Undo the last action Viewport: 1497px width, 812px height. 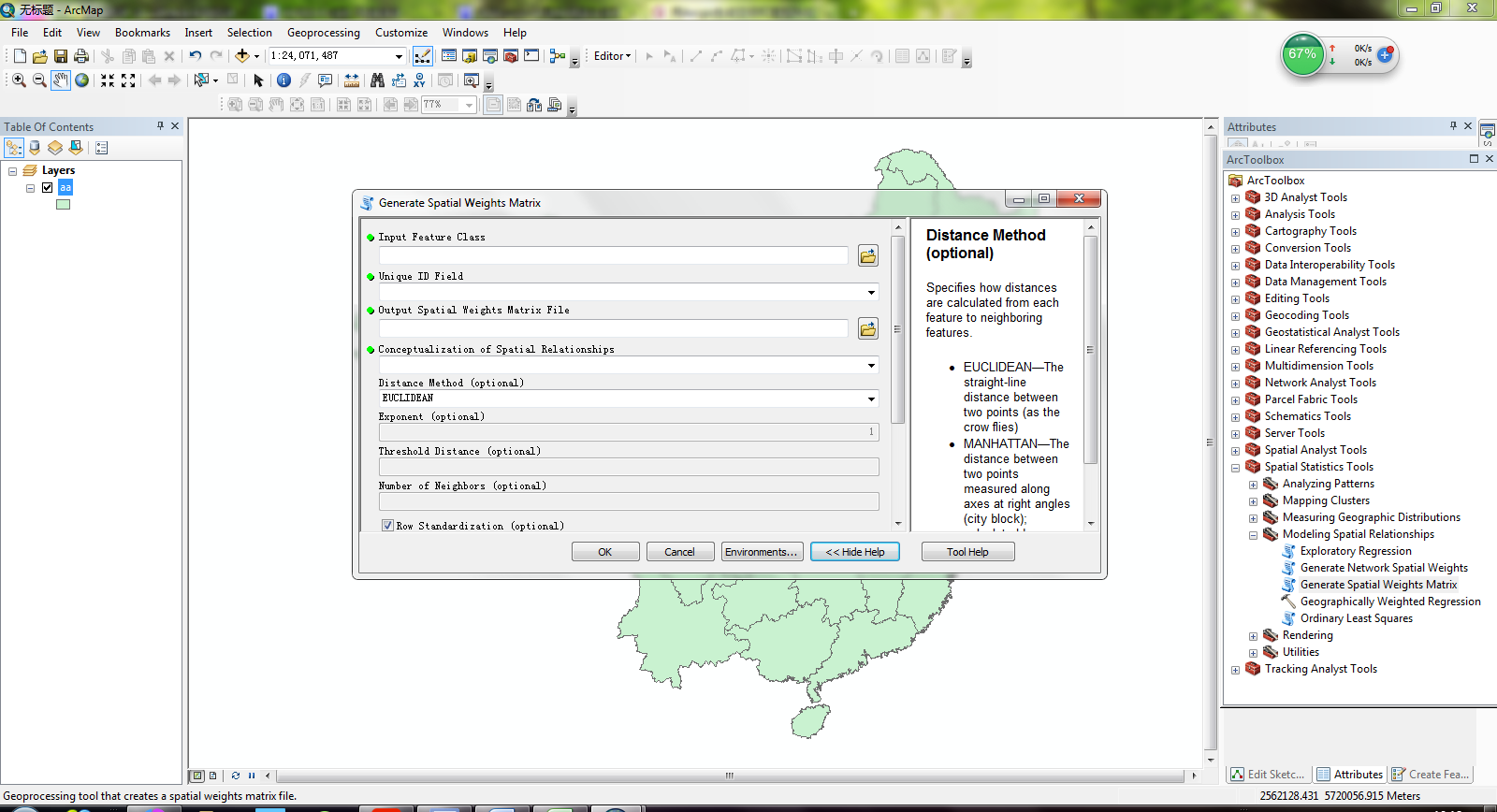pyautogui.click(x=195, y=56)
